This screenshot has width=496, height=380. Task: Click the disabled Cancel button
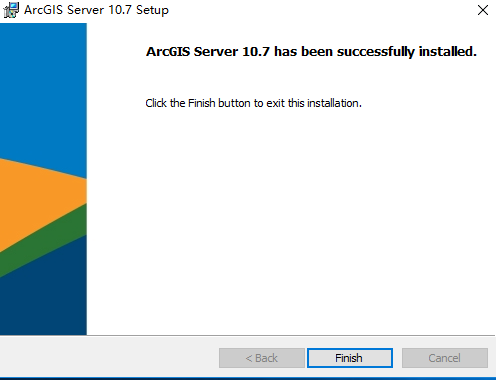[x=445, y=358]
